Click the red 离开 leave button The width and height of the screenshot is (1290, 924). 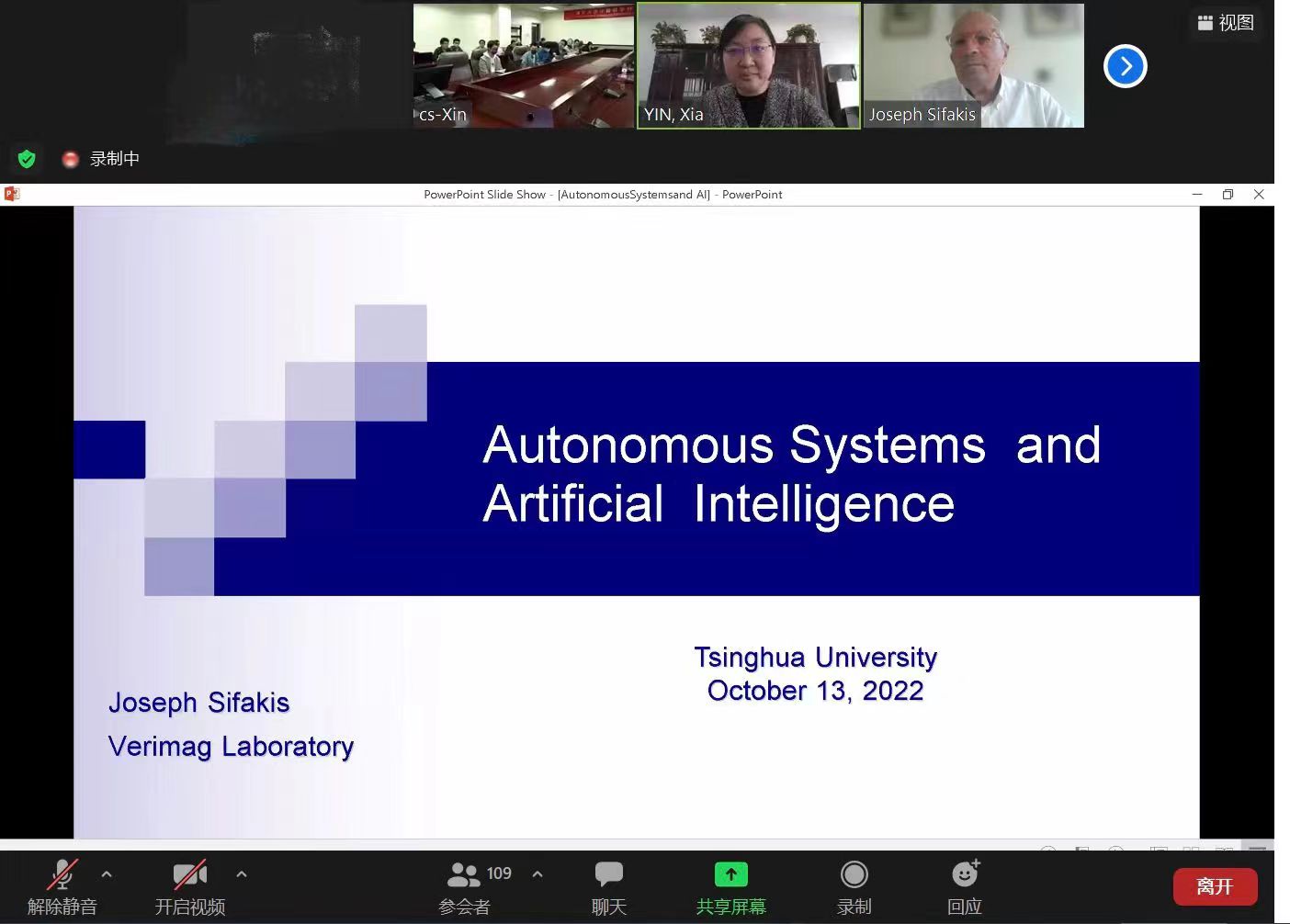click(1215, 886)
